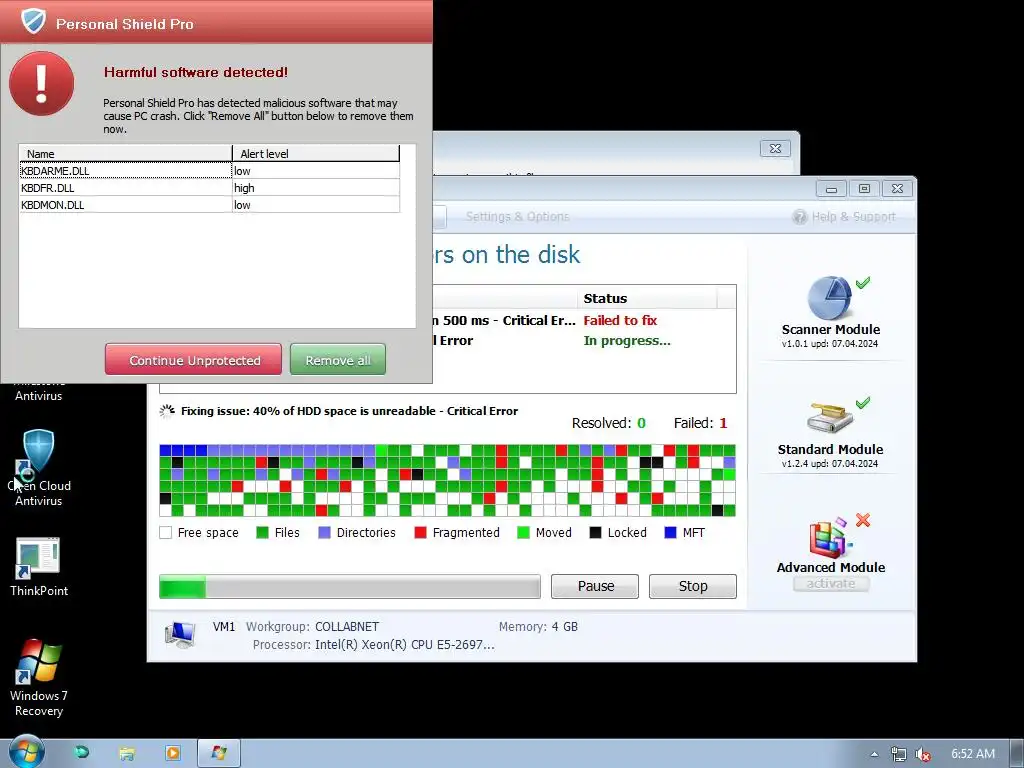1024x768 pixels.
Task: Click the Moved legend swatch
Action: 523,532
